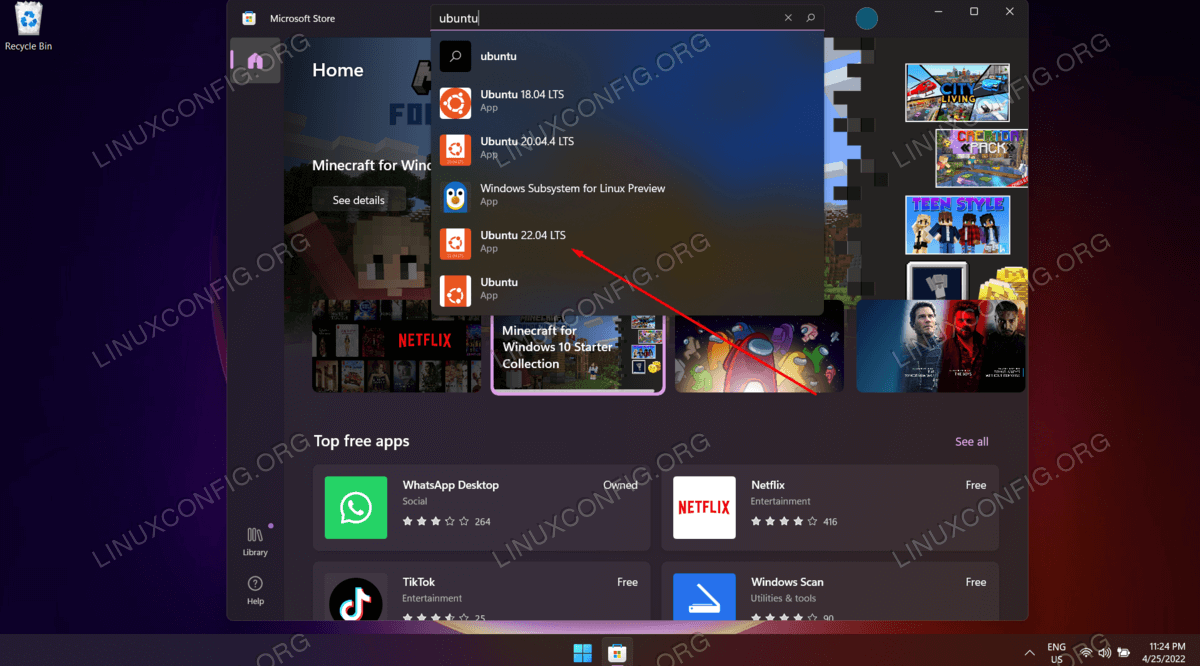
Task: Open the movie poster banner with two men
Action: [x=941, y=346]
